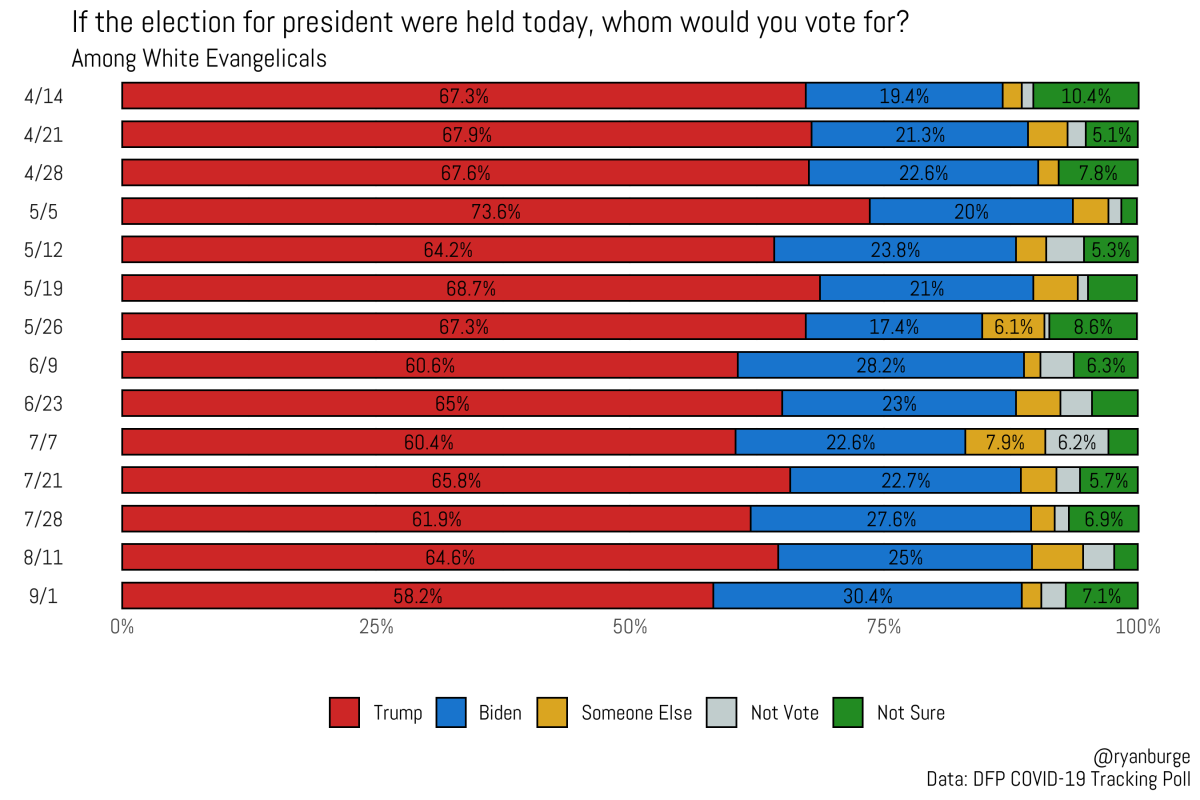
Task: Click the 10.4% Not Sure segment for 4/14
Action: coord(1085,96)
